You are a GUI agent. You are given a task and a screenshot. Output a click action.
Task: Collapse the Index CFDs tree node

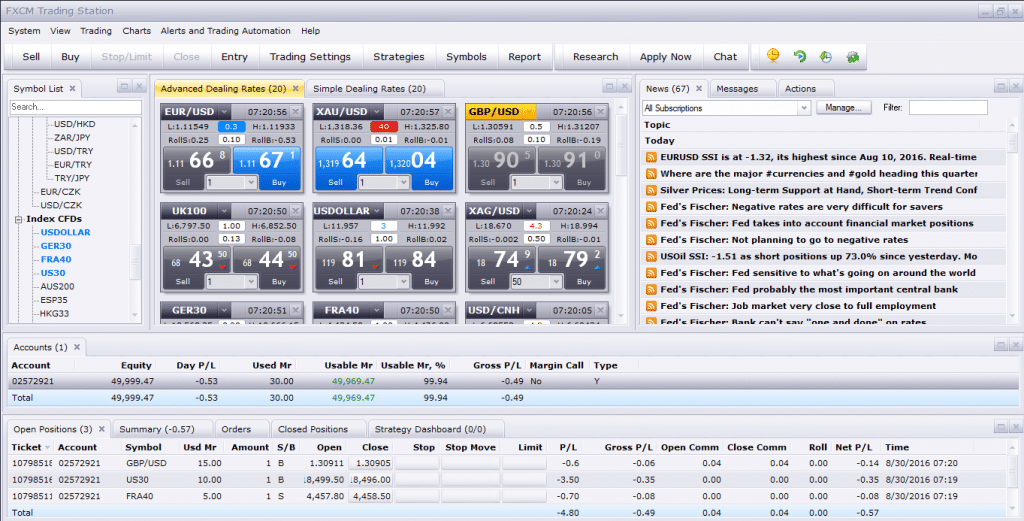tap(18, 219)
